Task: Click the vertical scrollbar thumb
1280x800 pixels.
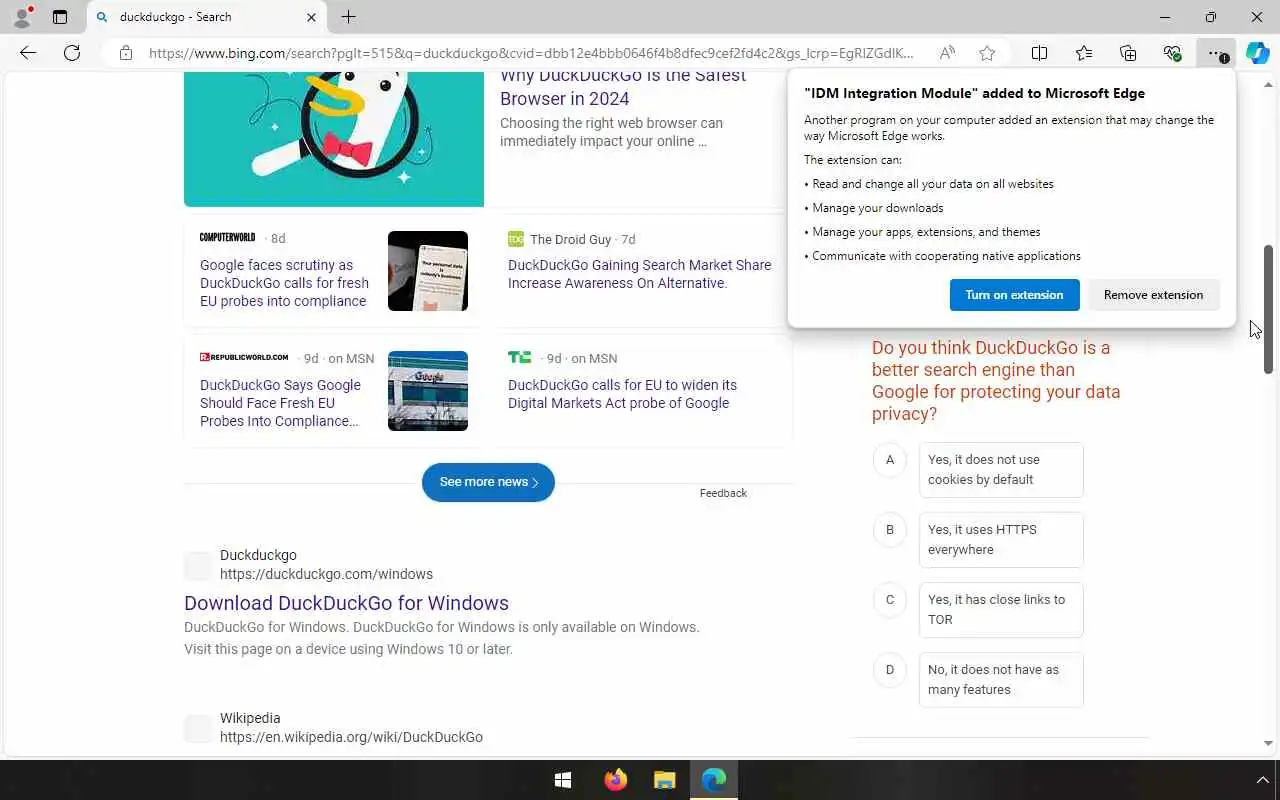Action: tap(1268, 309)
